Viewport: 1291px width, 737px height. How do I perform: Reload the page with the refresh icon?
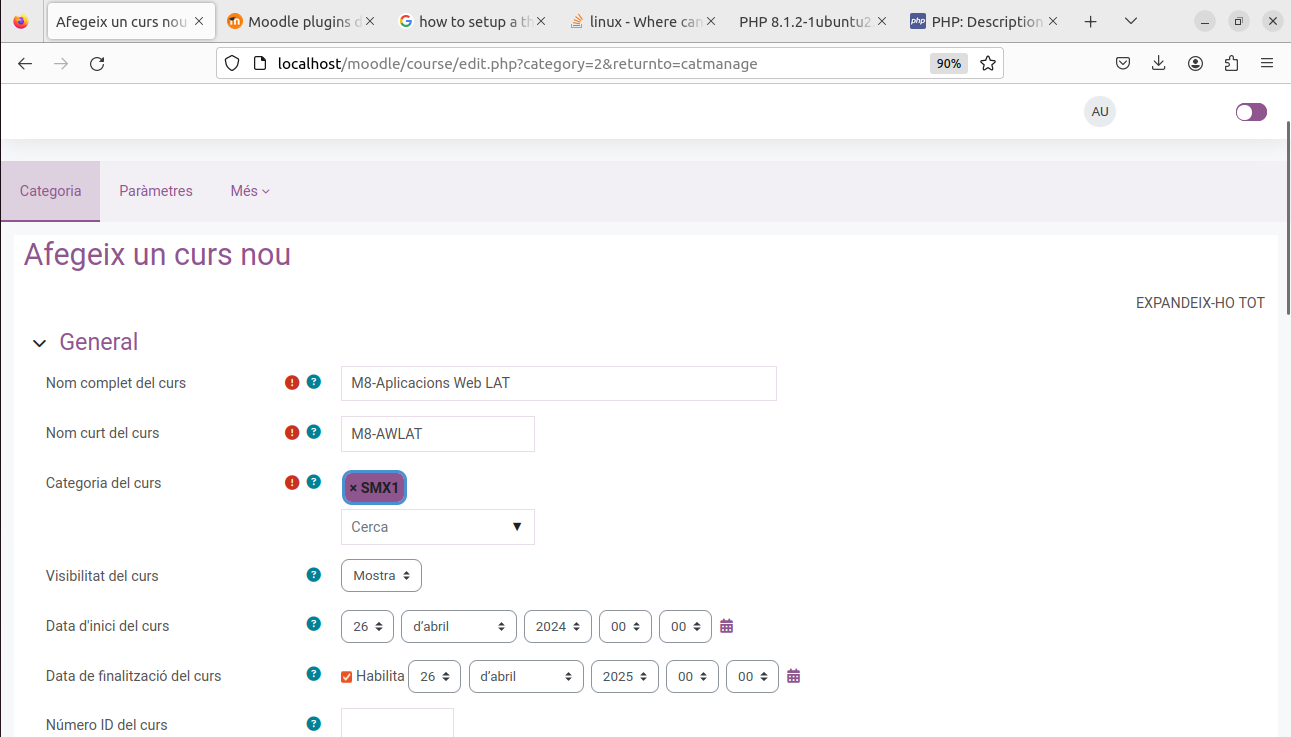pos(97,63)
